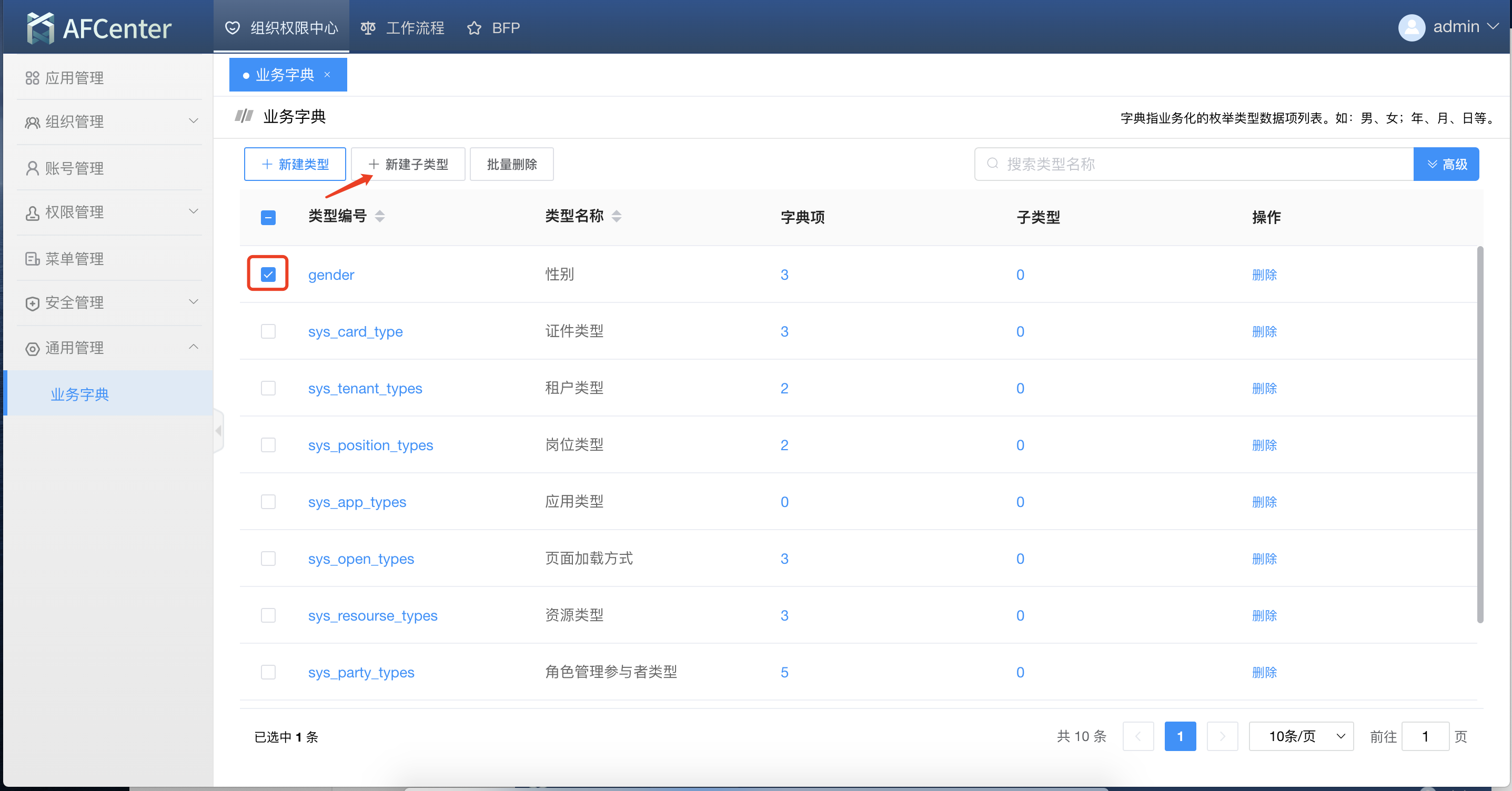The image size is (1512, 791).
Task: Go to next page arrow
Action: [x=1222, y=736]
